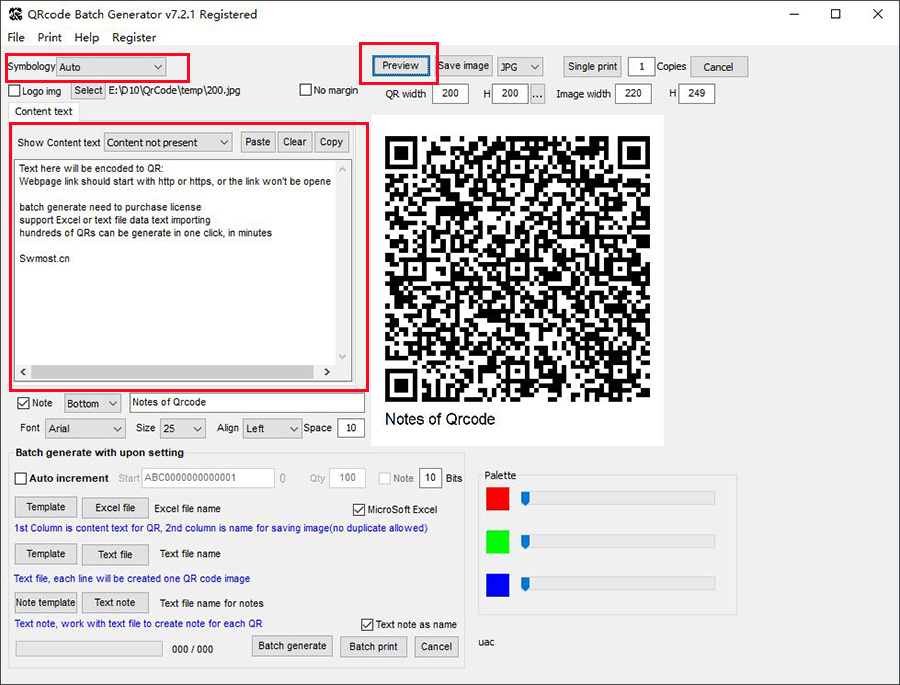Click inside the content text area
This screenshot has height=685, width=900.
click(x=175, y=262)
